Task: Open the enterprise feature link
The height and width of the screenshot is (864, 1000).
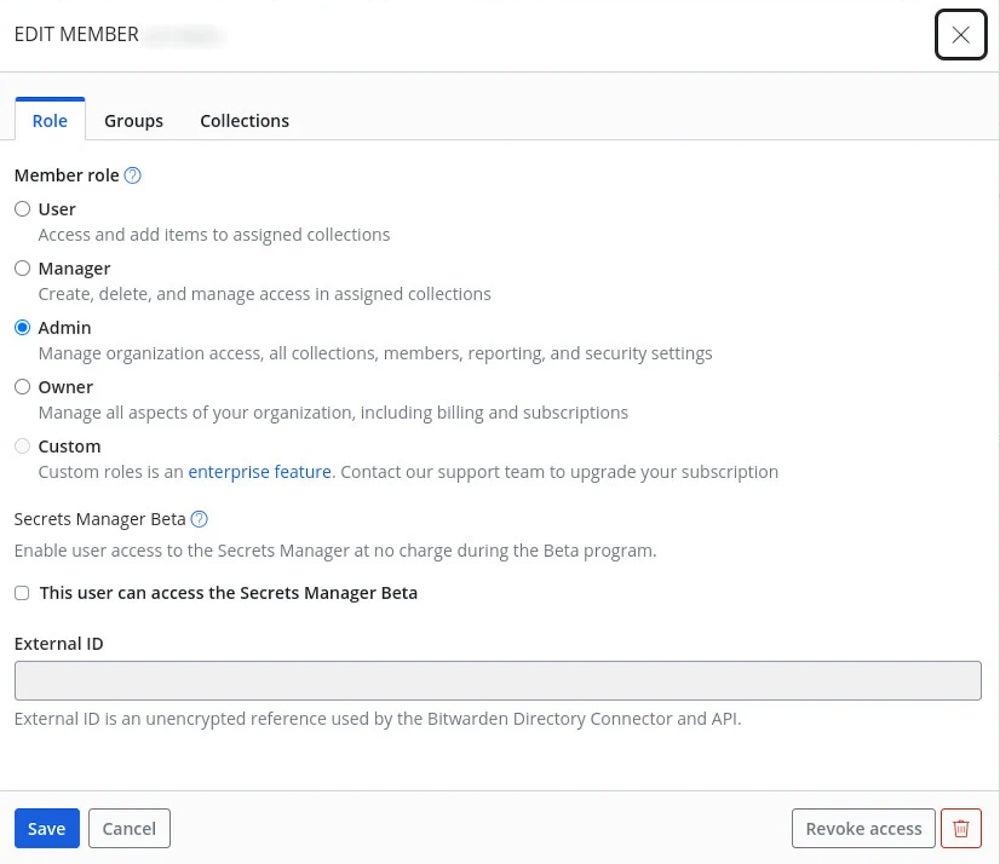Action: click(259, 471)
